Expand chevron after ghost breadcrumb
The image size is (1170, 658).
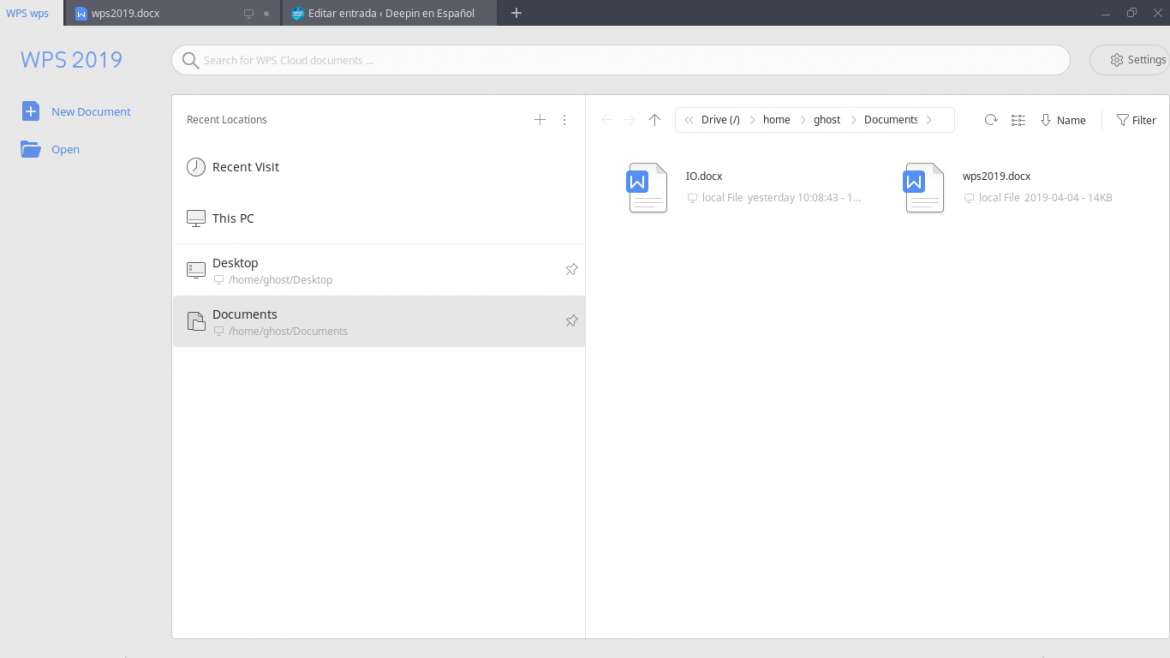pos(853,119)
